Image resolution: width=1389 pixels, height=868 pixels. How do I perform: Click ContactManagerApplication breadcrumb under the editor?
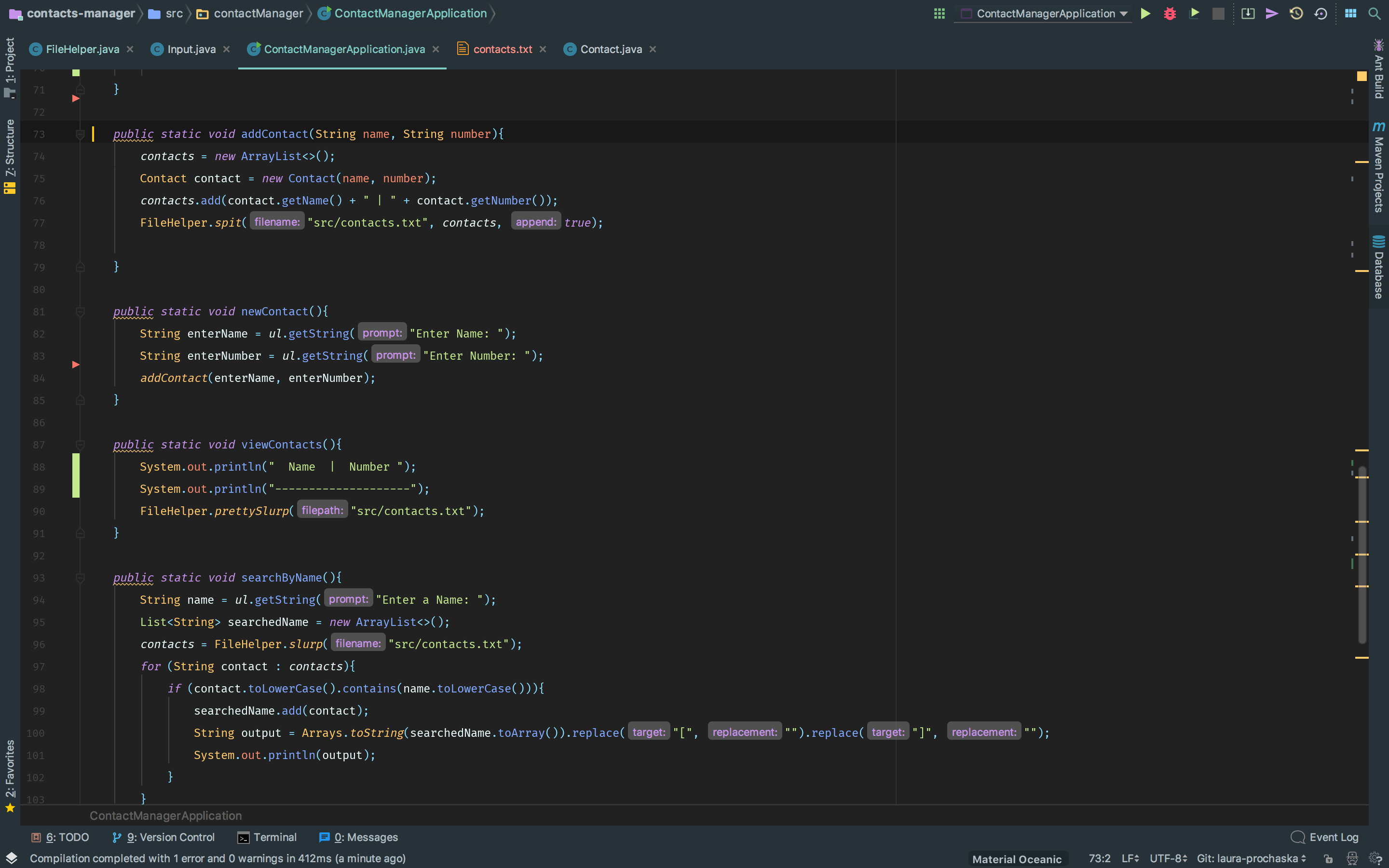click(x=165, y=816)
